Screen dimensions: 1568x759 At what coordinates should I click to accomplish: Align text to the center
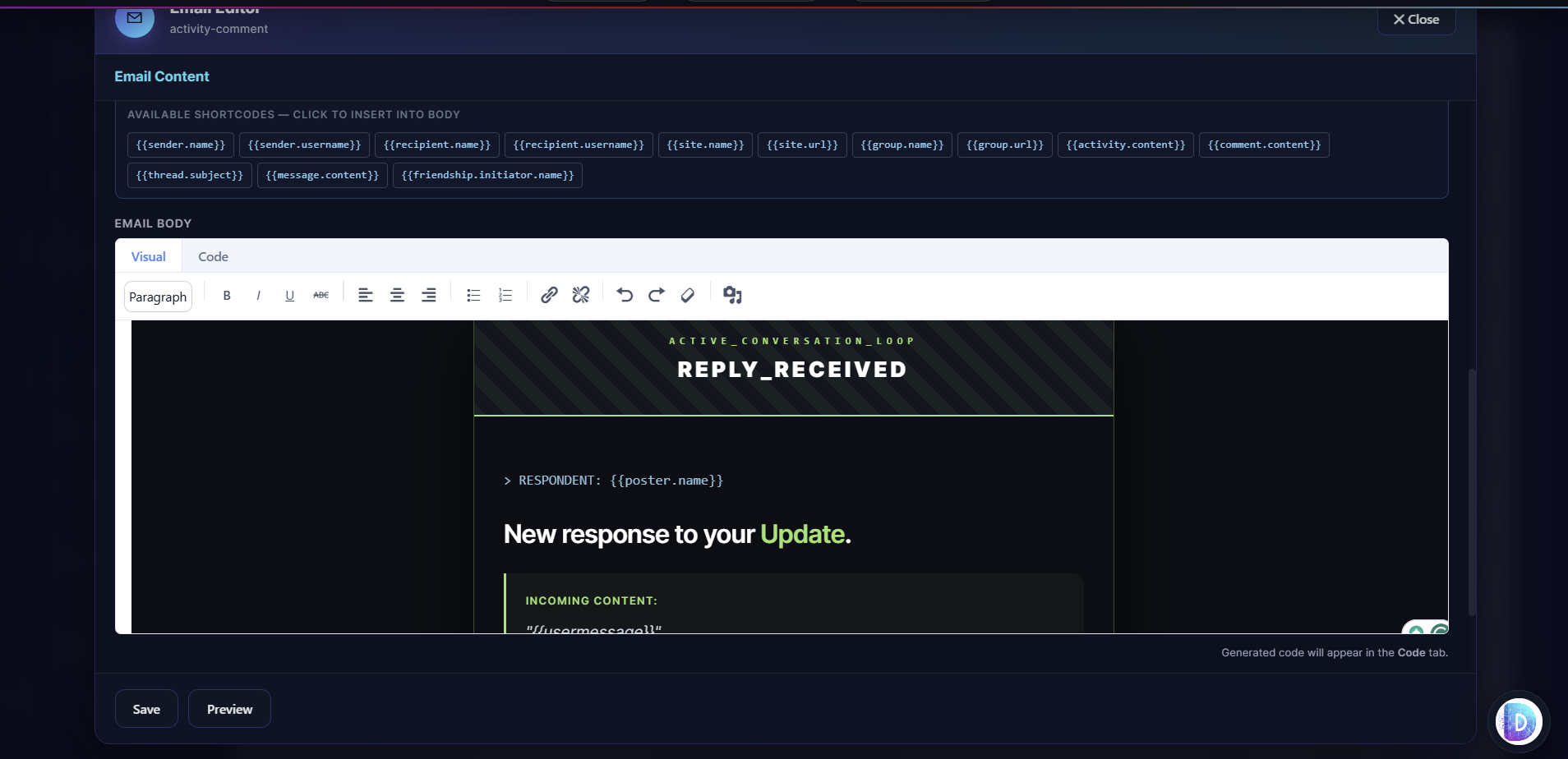pos(398,296)
